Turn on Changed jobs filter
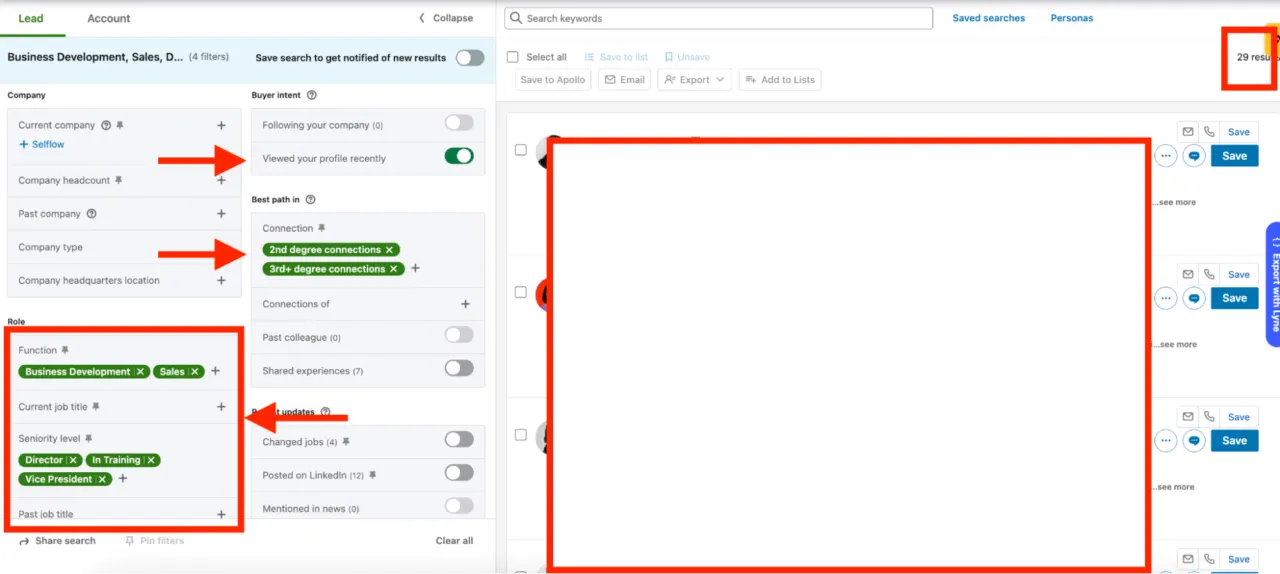 (x=459, y=439)
